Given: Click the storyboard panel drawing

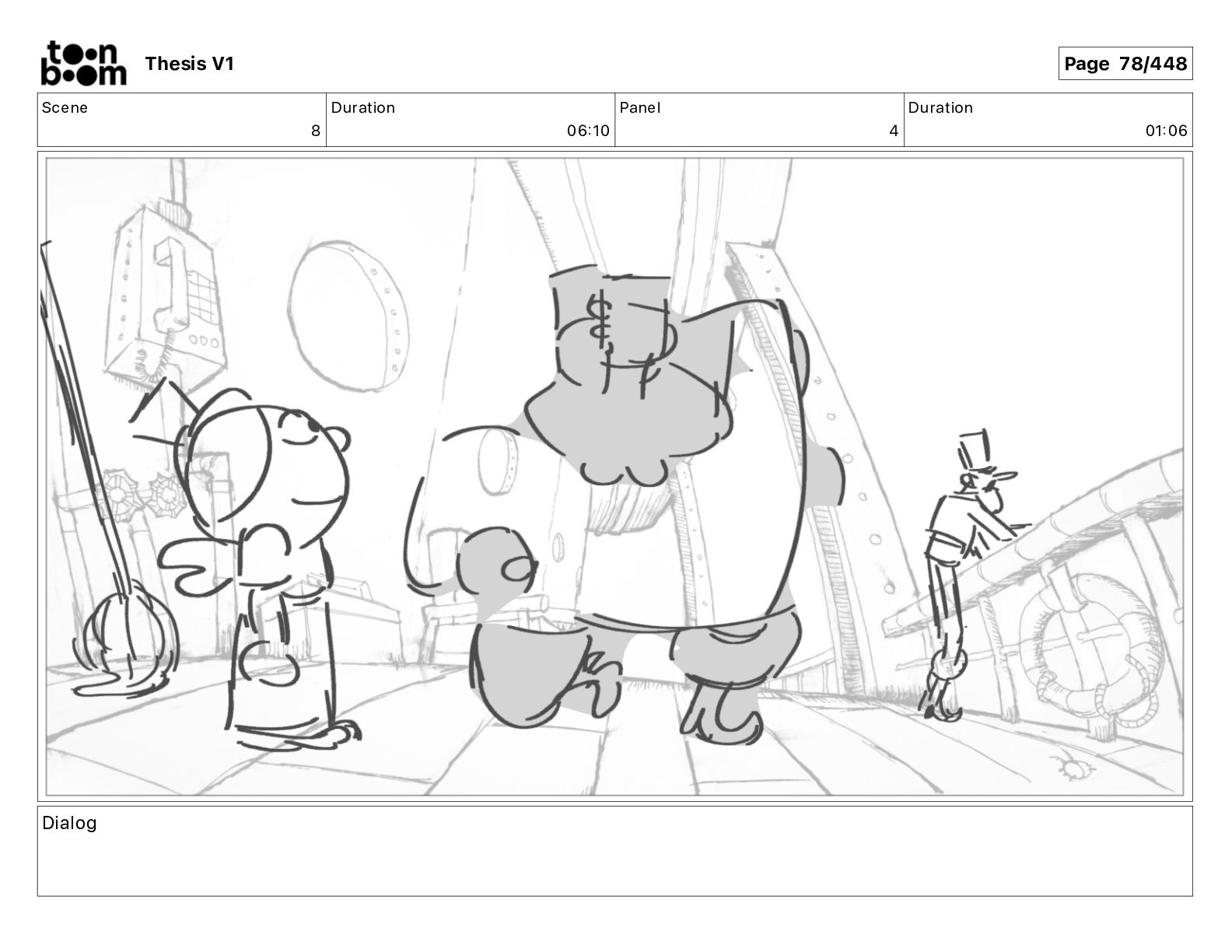Looking at the screenshot, I should pos(614,476).
